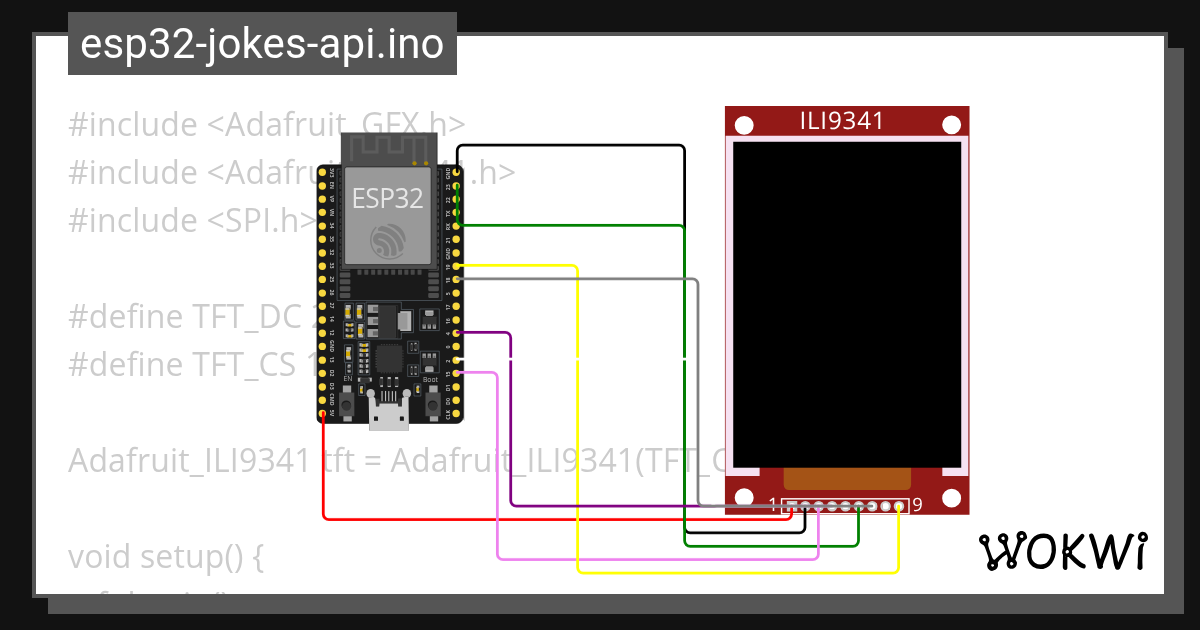Click the esp32-jokes-api.ino title bar

pos(260,43)
